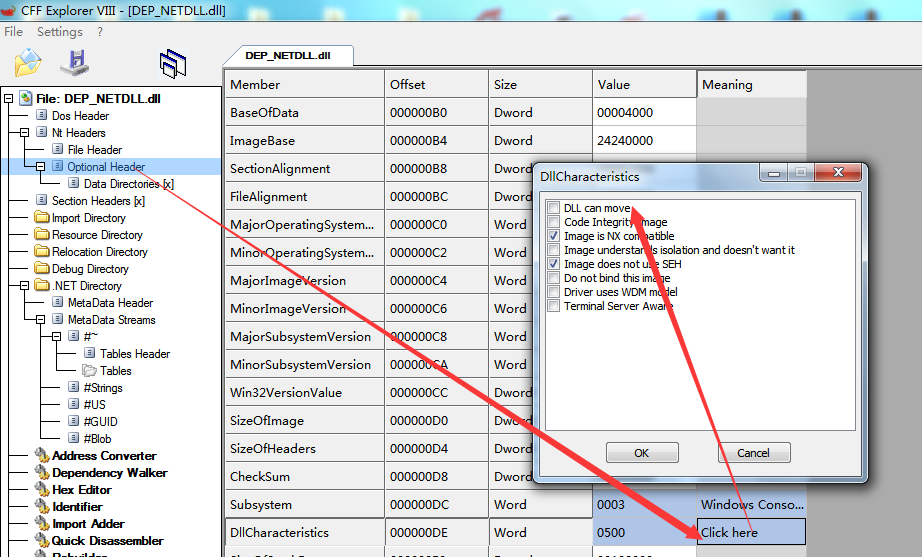Click the "Click here" cell for DllCharacteristics
922x557 pixels.
(x=751, y=532)
